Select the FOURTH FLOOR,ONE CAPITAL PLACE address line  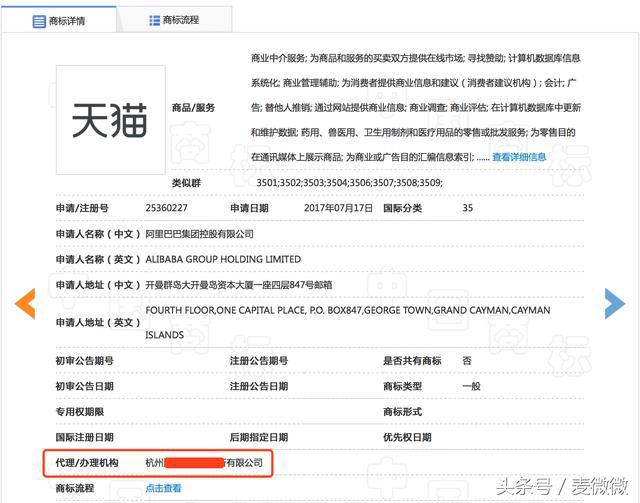coord(348,310)
